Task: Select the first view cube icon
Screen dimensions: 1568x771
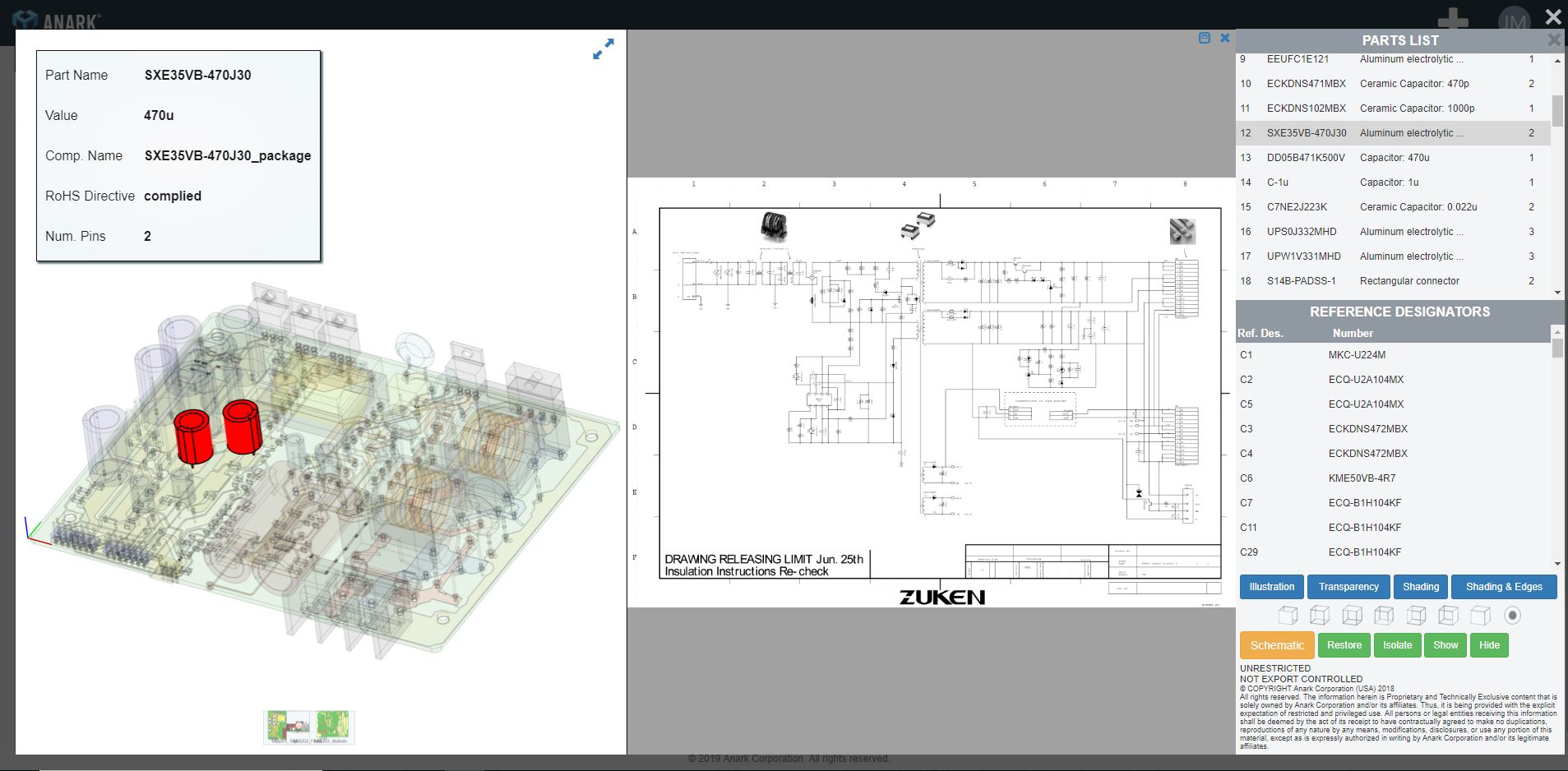Action: [x=1288, y=616]
